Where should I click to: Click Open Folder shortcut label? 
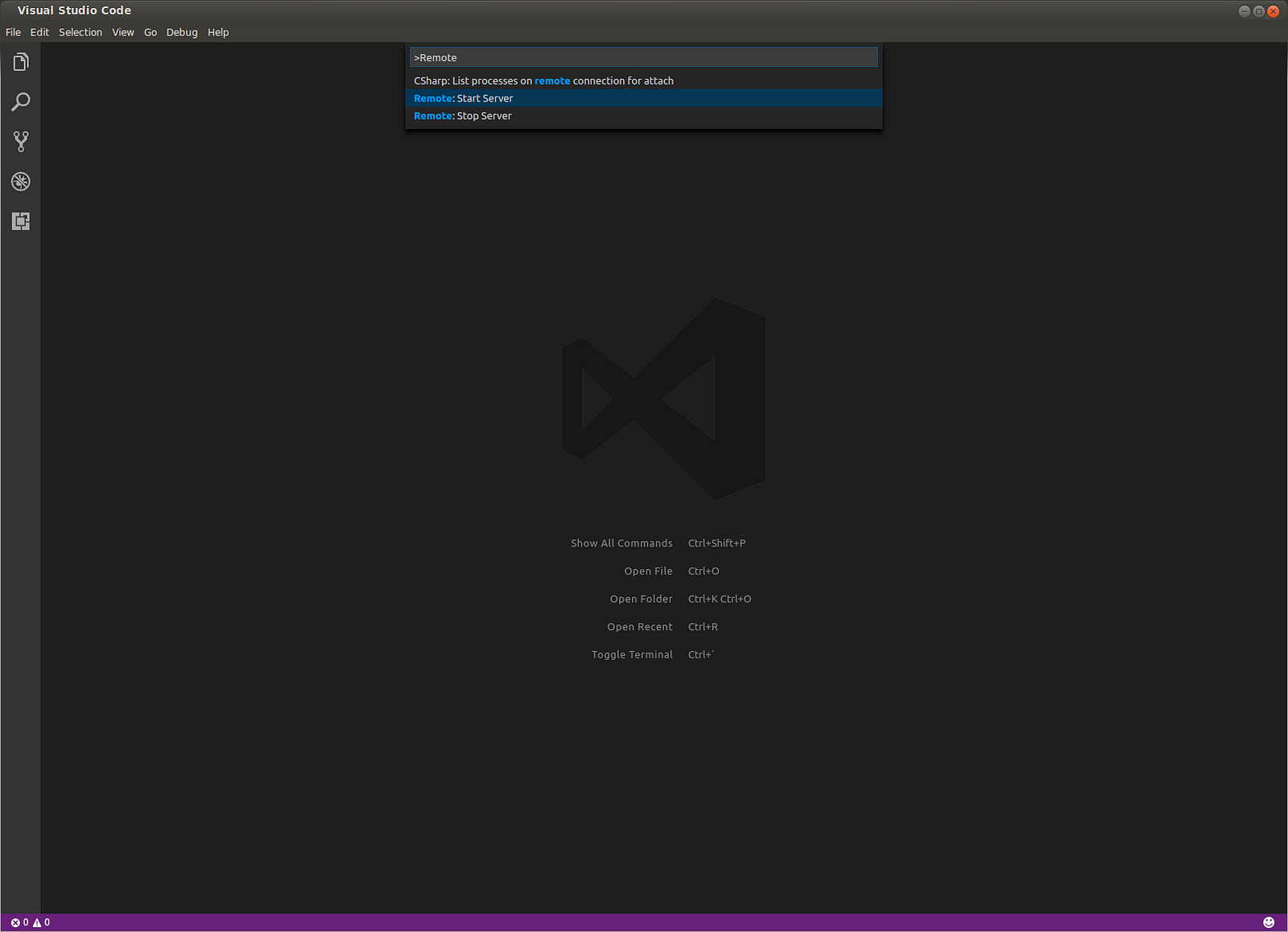(x=641, y=599)
